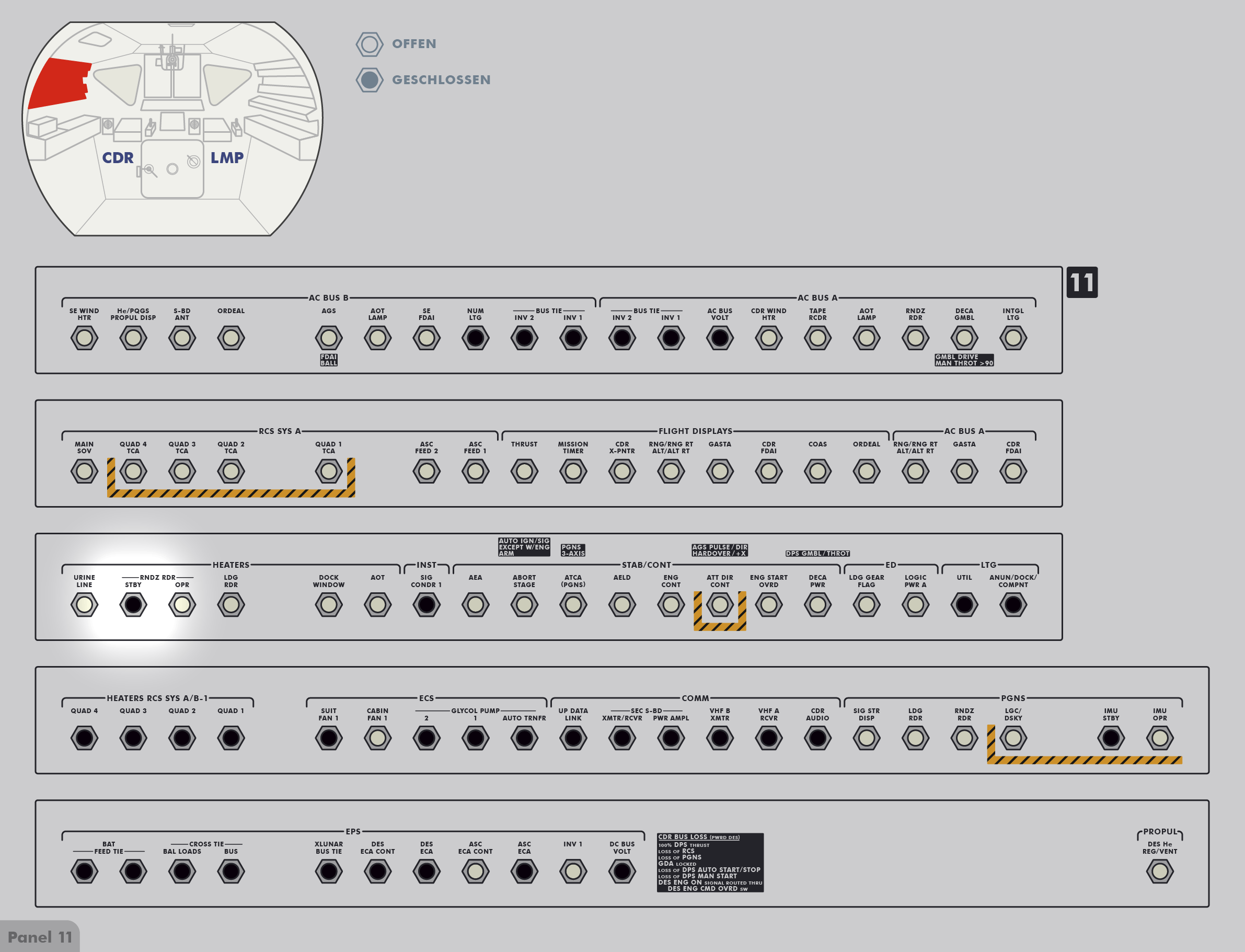Click the ASC ECA CONT circuit breaker
Screen dimensions: 1245x952
click(475, 871)
